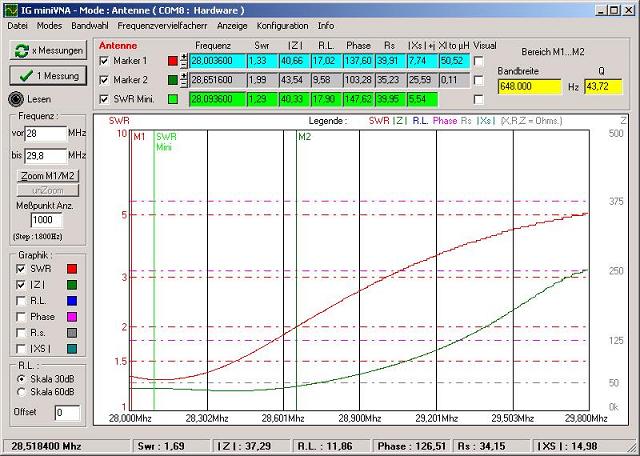
Task: Click the x Messungen refresh button
Action: [46, 49]
